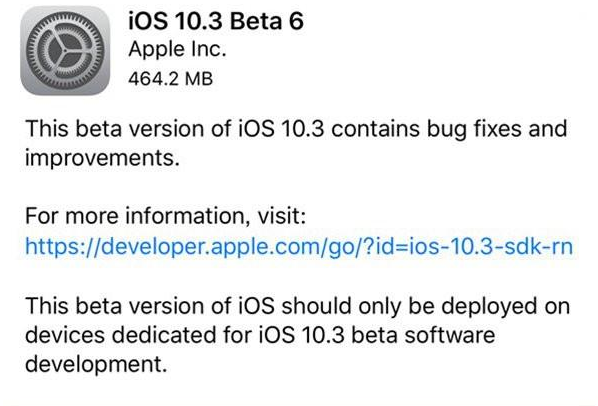Click 'devices dedicated for iOS 10.3' line
The image size is (598, 406).
[185, 335]
